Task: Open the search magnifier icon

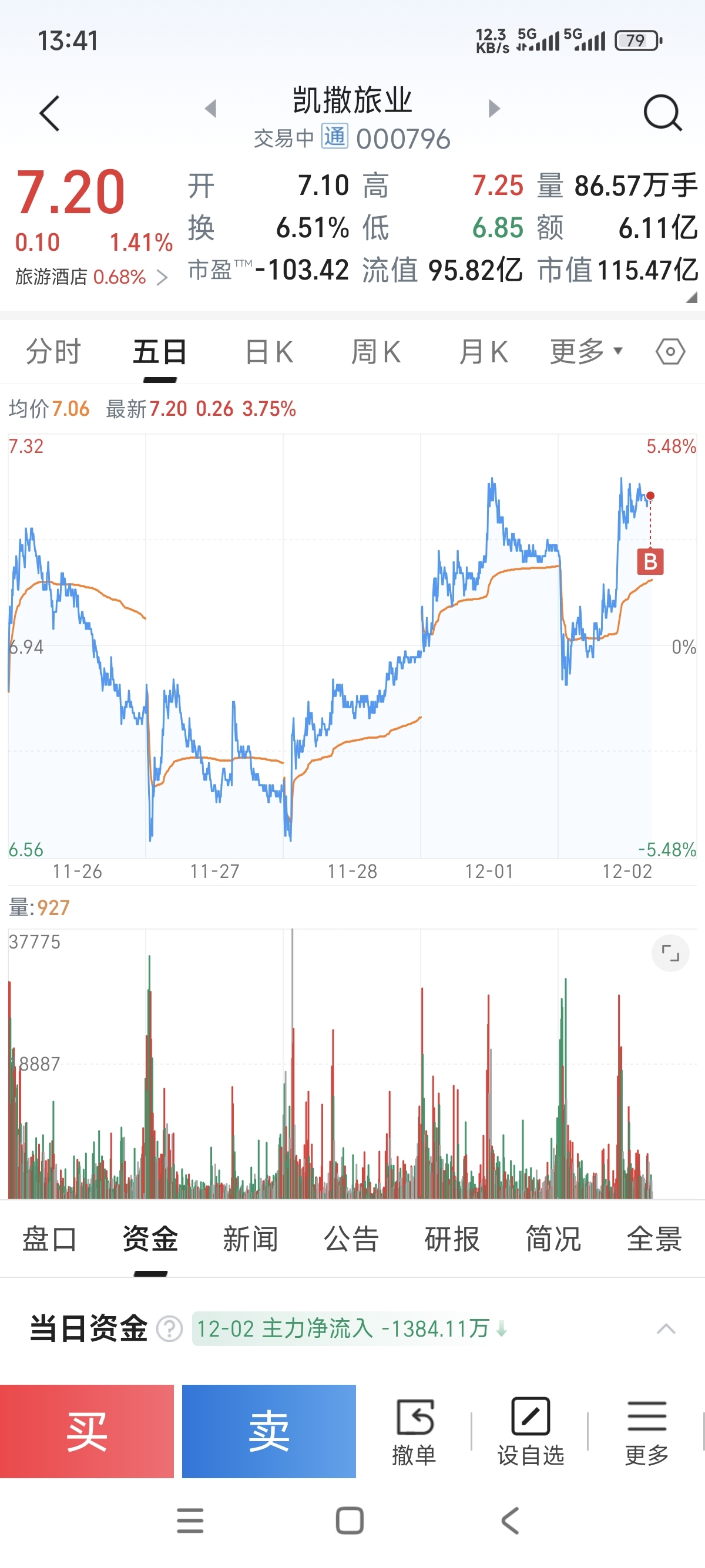Action: click(x=662, y=113)
